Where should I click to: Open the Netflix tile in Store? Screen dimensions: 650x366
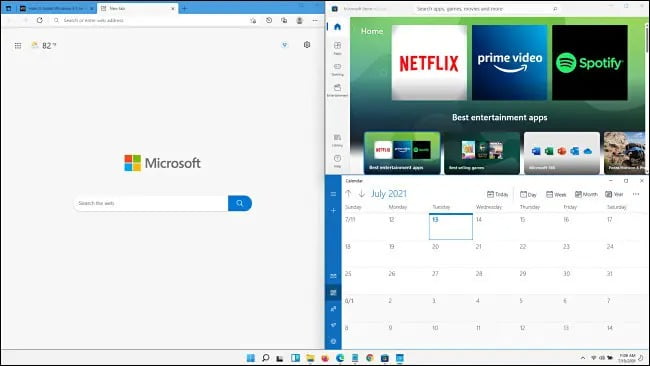pyautogui.click(x=429, y=62)
